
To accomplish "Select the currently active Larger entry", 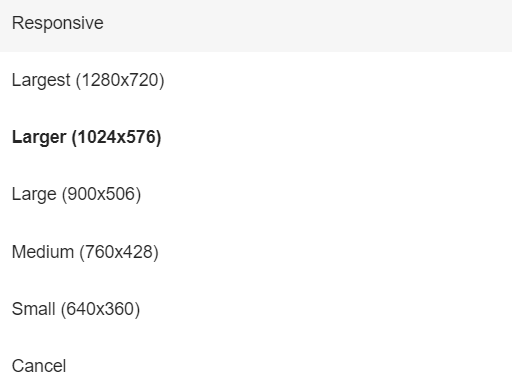I will [256, 137].
